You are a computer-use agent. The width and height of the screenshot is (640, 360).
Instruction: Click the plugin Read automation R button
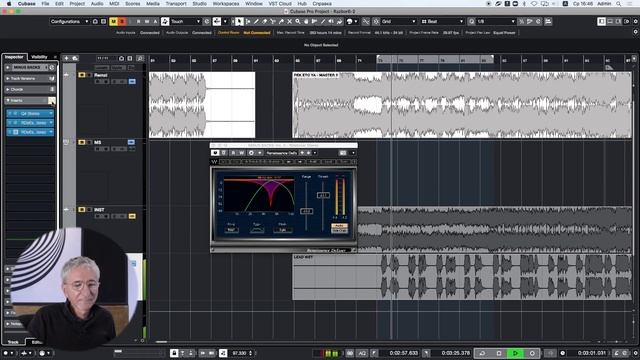coord(233,153)
